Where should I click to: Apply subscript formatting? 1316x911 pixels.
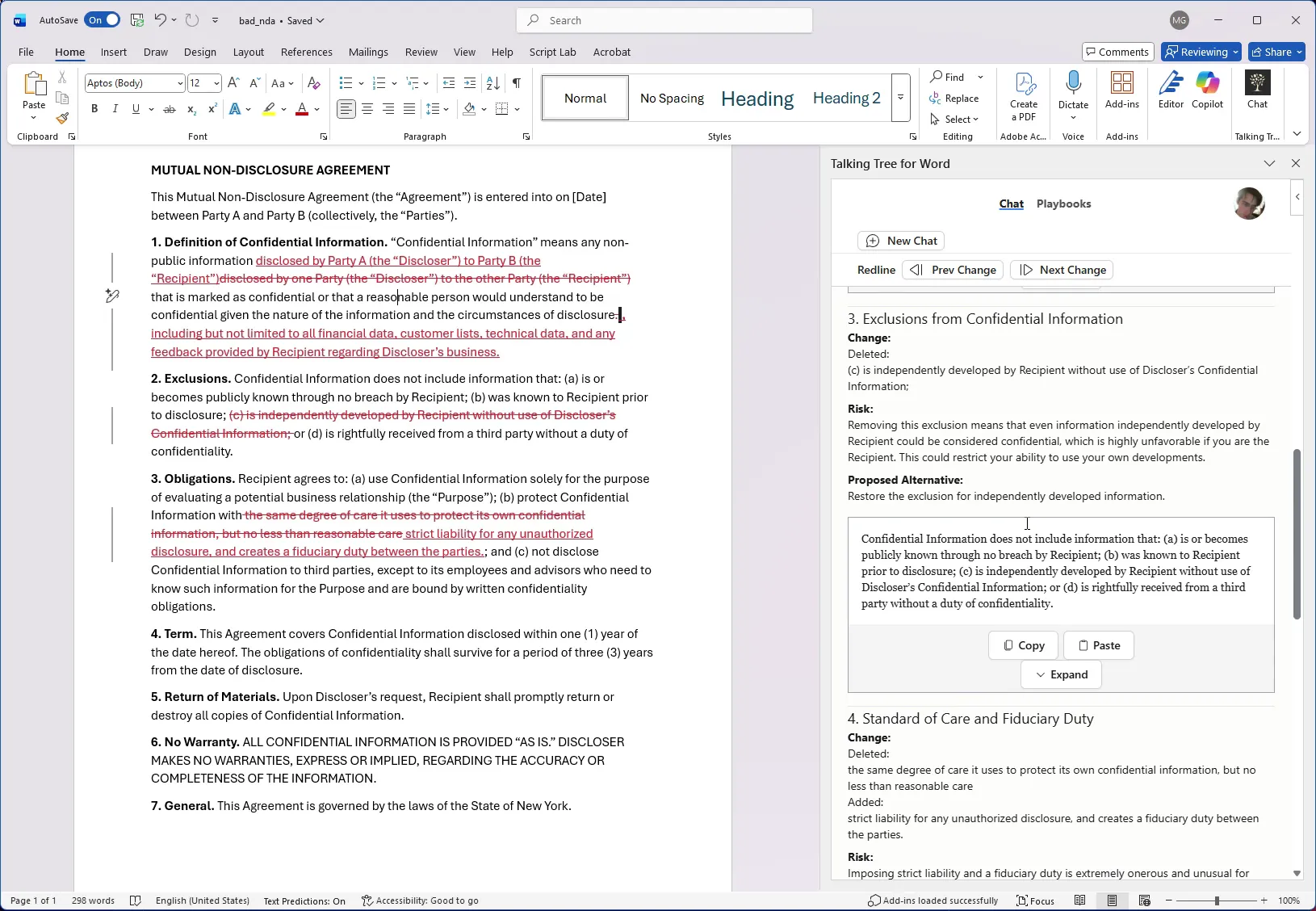point(191,109)
